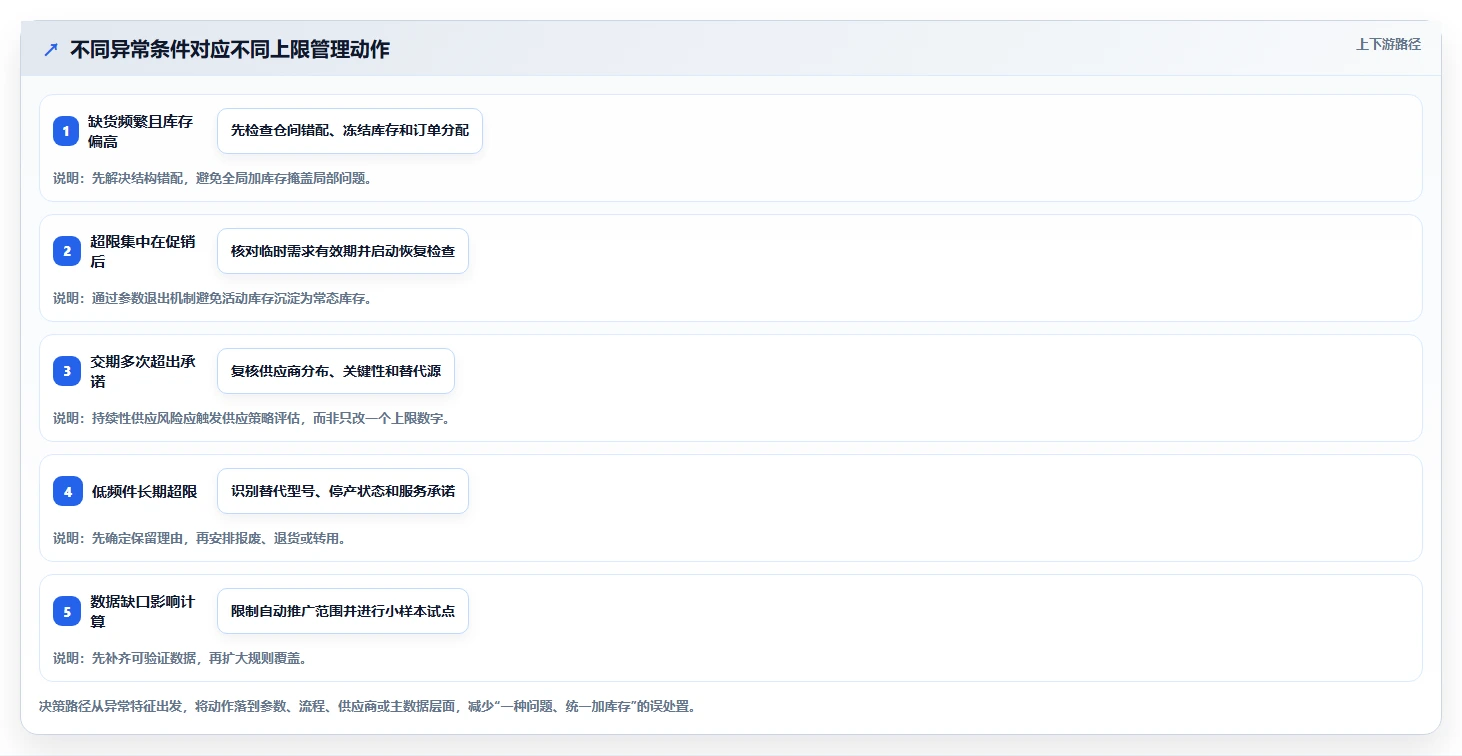The image size is (1462, 756).
Task: Click action 核对临时需求有效期并启动恢复检查
Action: coord(343,251)
